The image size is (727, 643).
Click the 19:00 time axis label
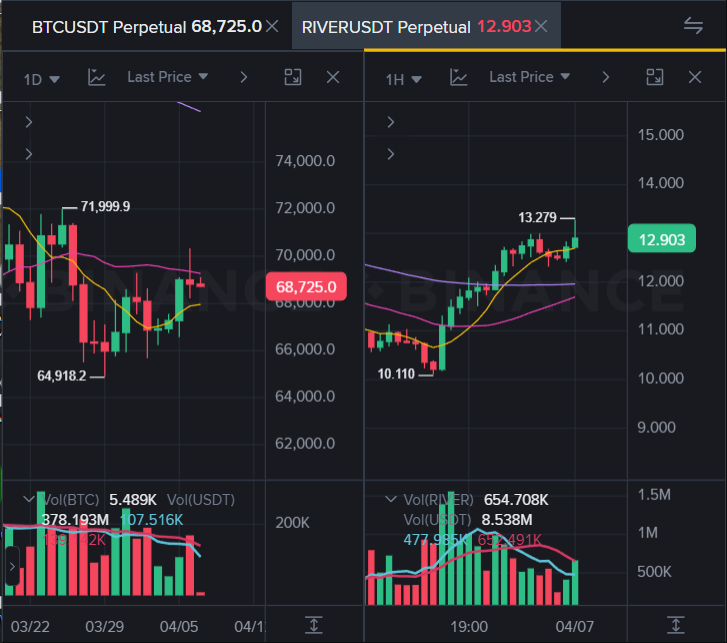pyautogui.click(x=469, y=627)
